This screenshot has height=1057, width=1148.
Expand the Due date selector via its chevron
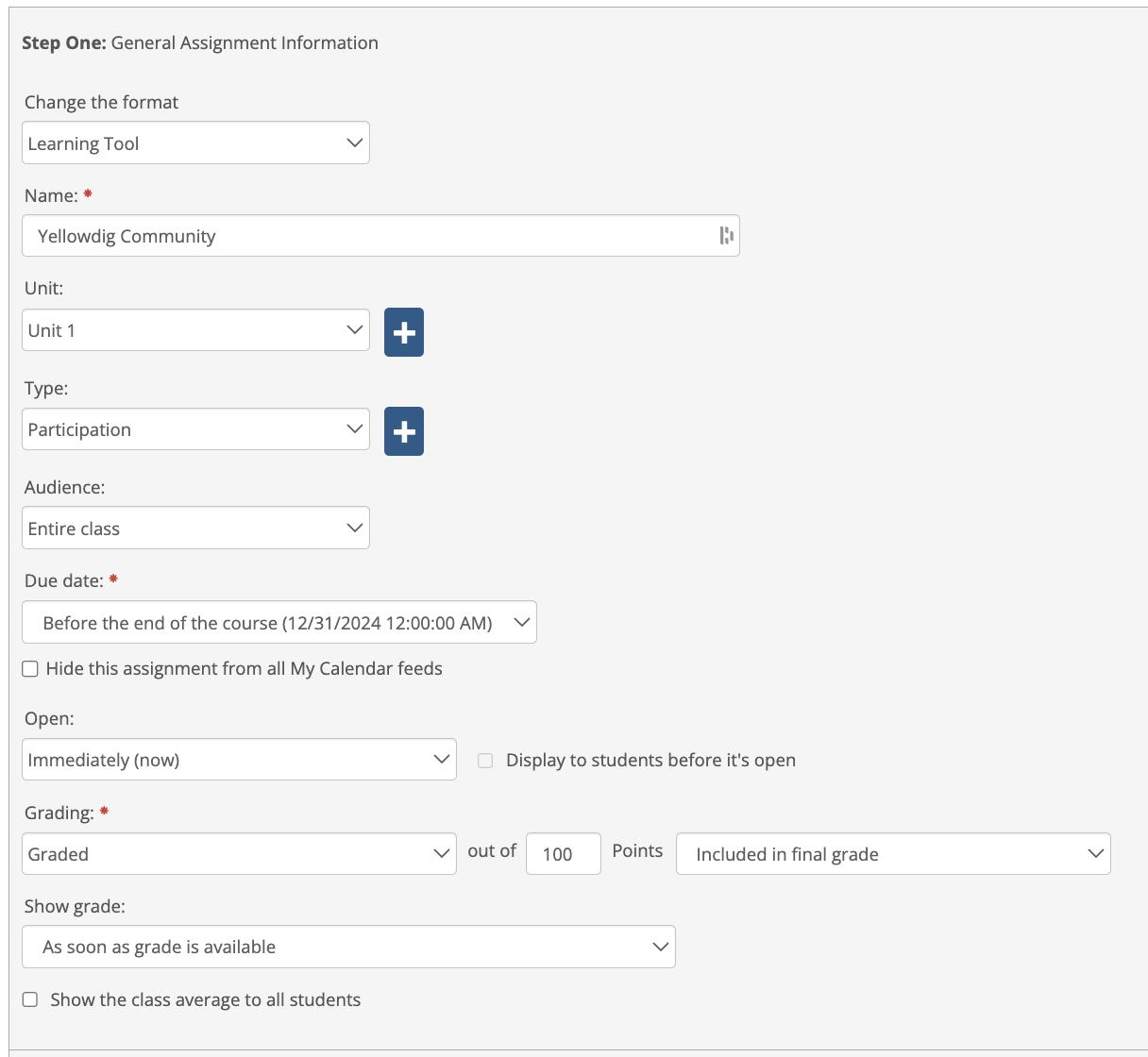tap(521, 622)
